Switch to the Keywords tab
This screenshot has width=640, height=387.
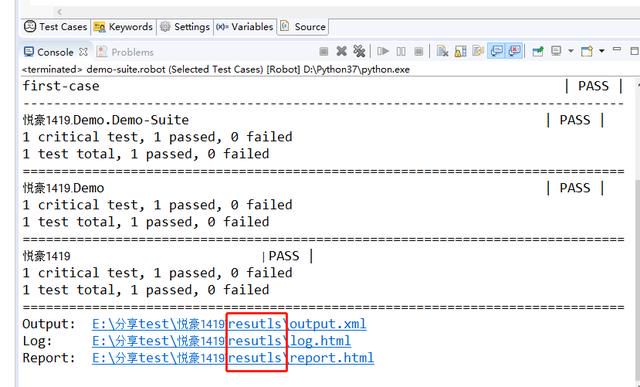(x=124, y=27)
